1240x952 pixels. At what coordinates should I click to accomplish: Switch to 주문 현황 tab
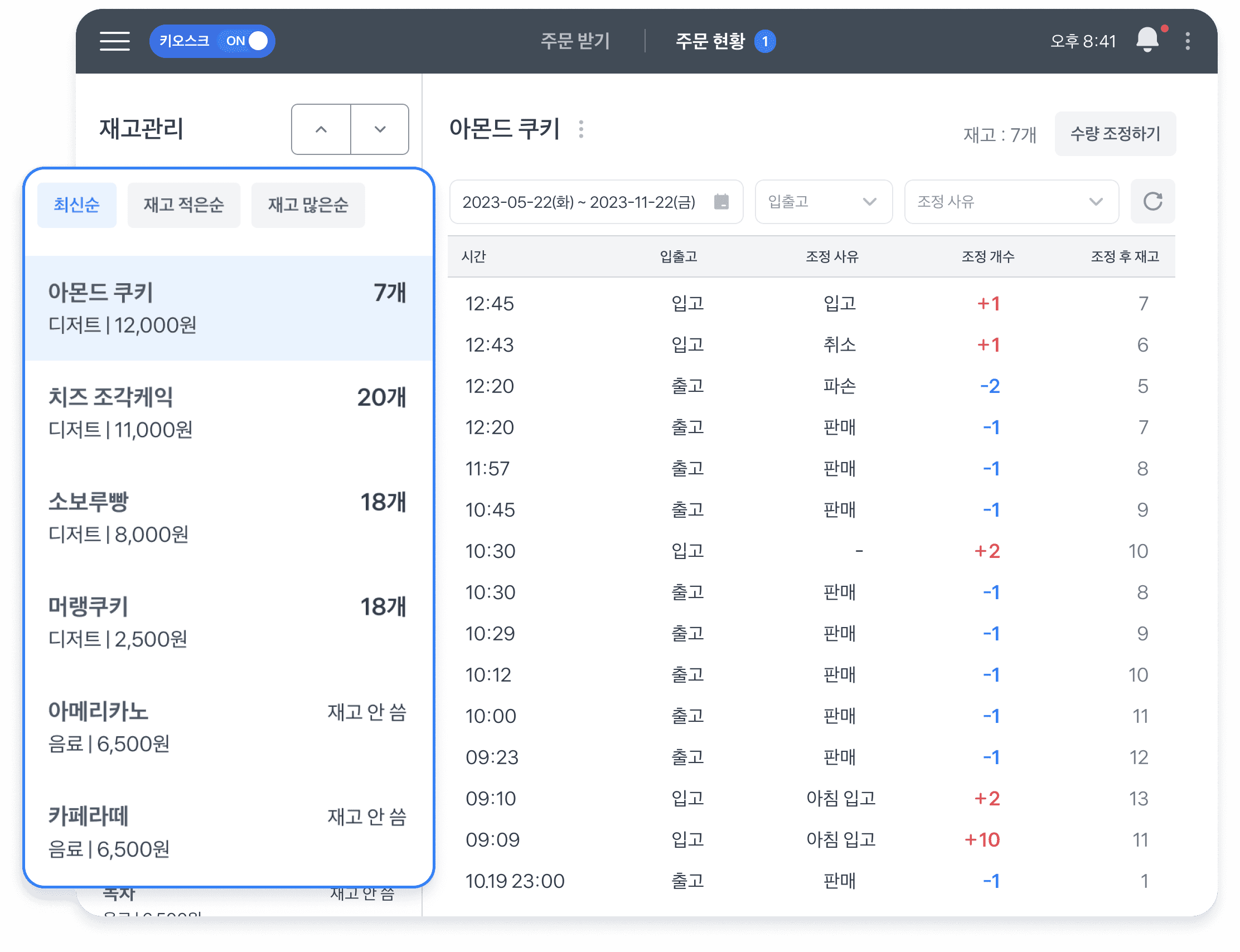click(x=711, y=41)
